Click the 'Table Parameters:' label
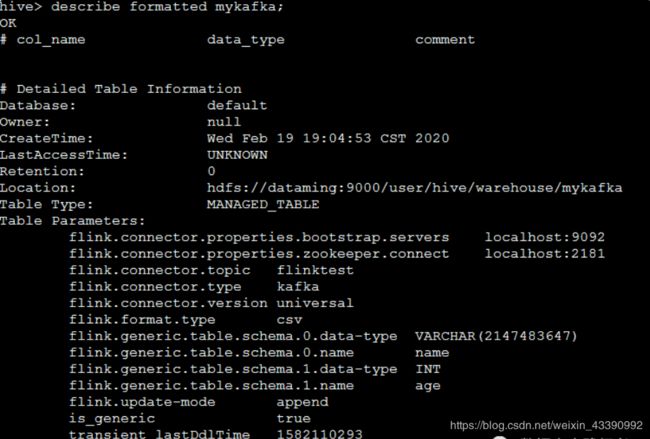This screenshot has width=650, height=439. point(73,220)
